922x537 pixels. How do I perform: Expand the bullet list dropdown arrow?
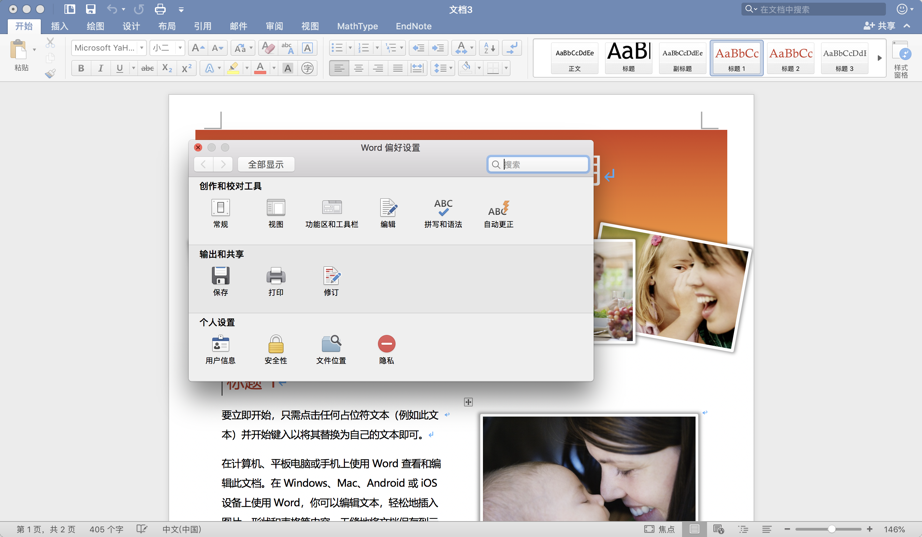point(350,48)
